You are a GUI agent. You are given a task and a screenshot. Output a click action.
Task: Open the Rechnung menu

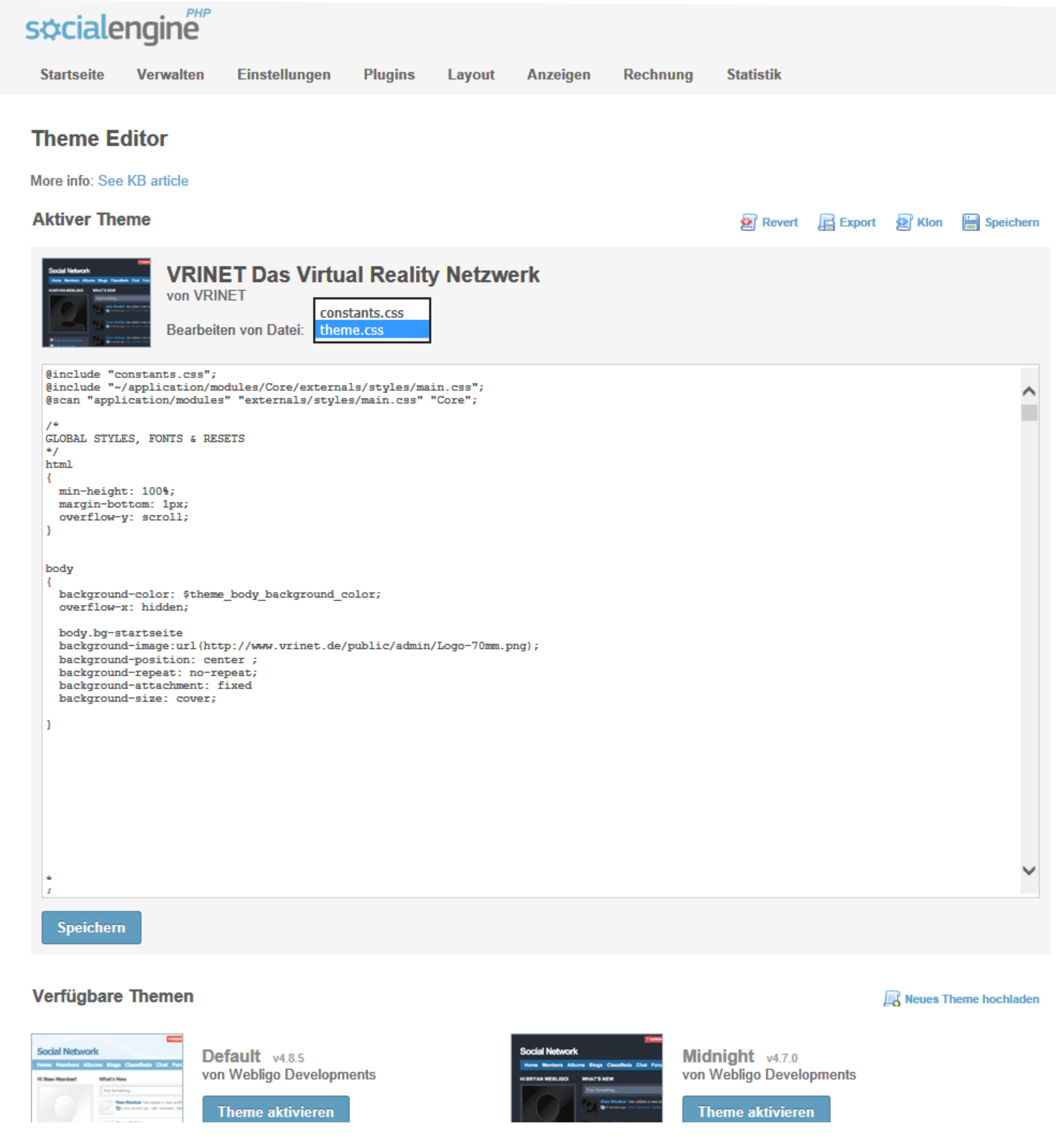pyautogui.click(x=658, y=75)
